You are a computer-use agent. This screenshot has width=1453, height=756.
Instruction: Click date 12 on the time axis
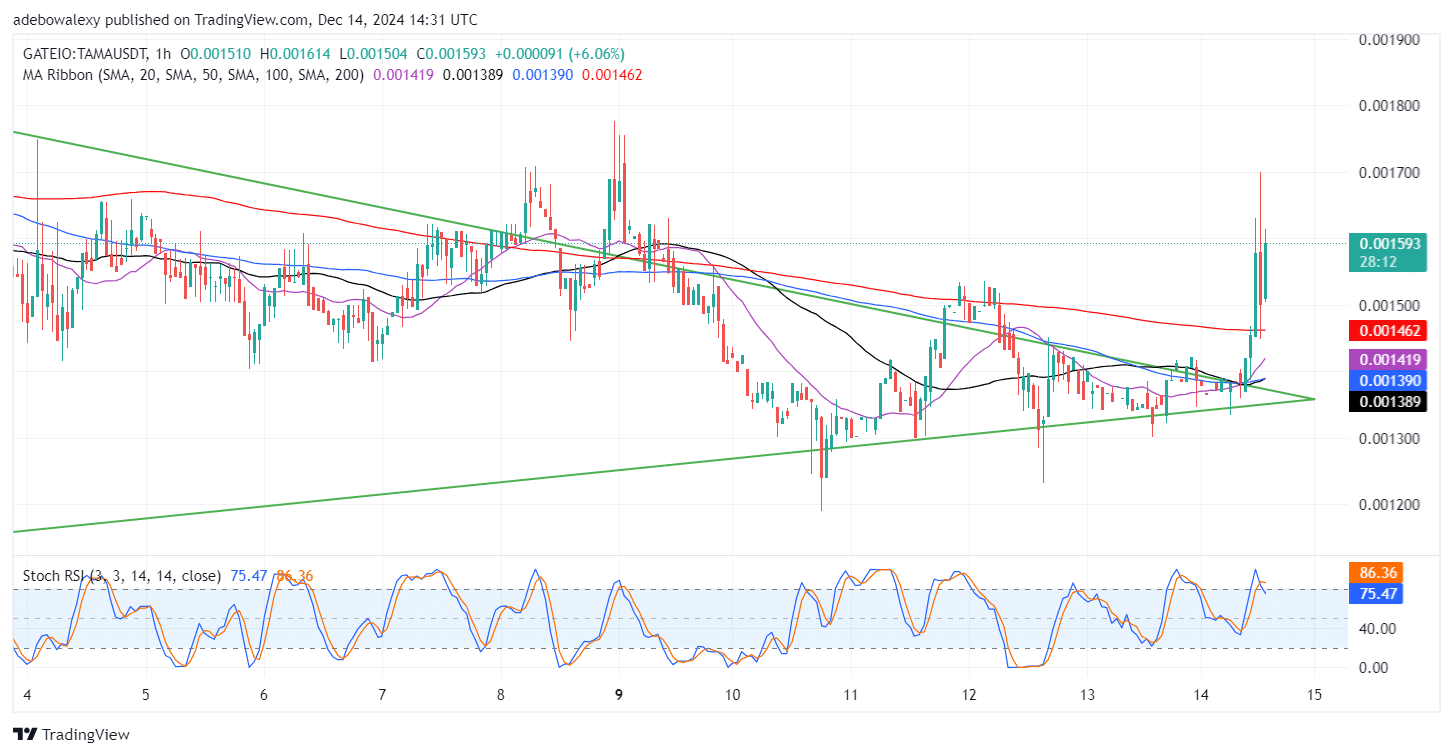969,695
